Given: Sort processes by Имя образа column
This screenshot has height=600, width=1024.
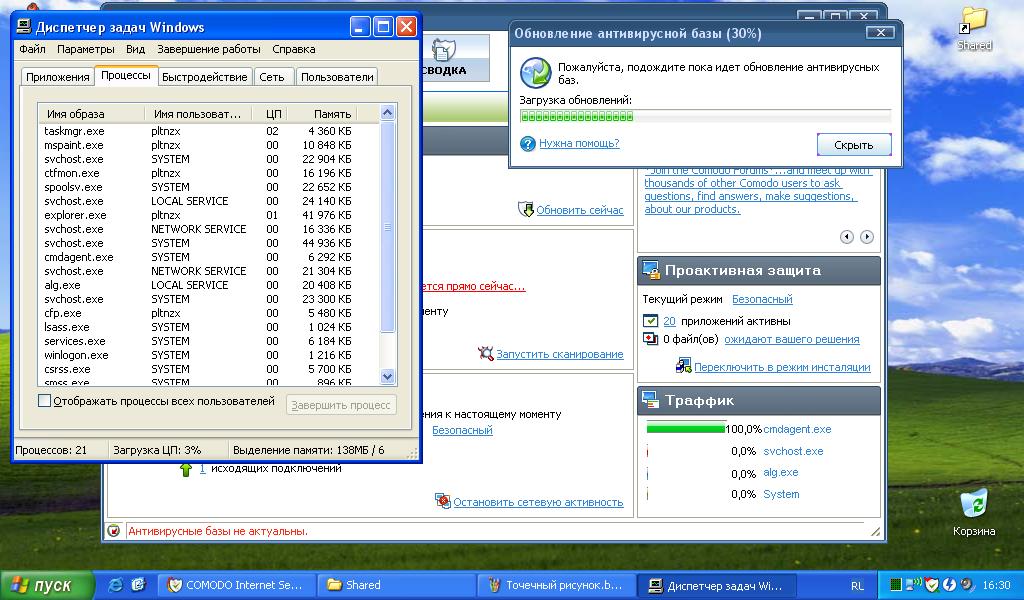Looking at the screenshot, I should [91, 114].
